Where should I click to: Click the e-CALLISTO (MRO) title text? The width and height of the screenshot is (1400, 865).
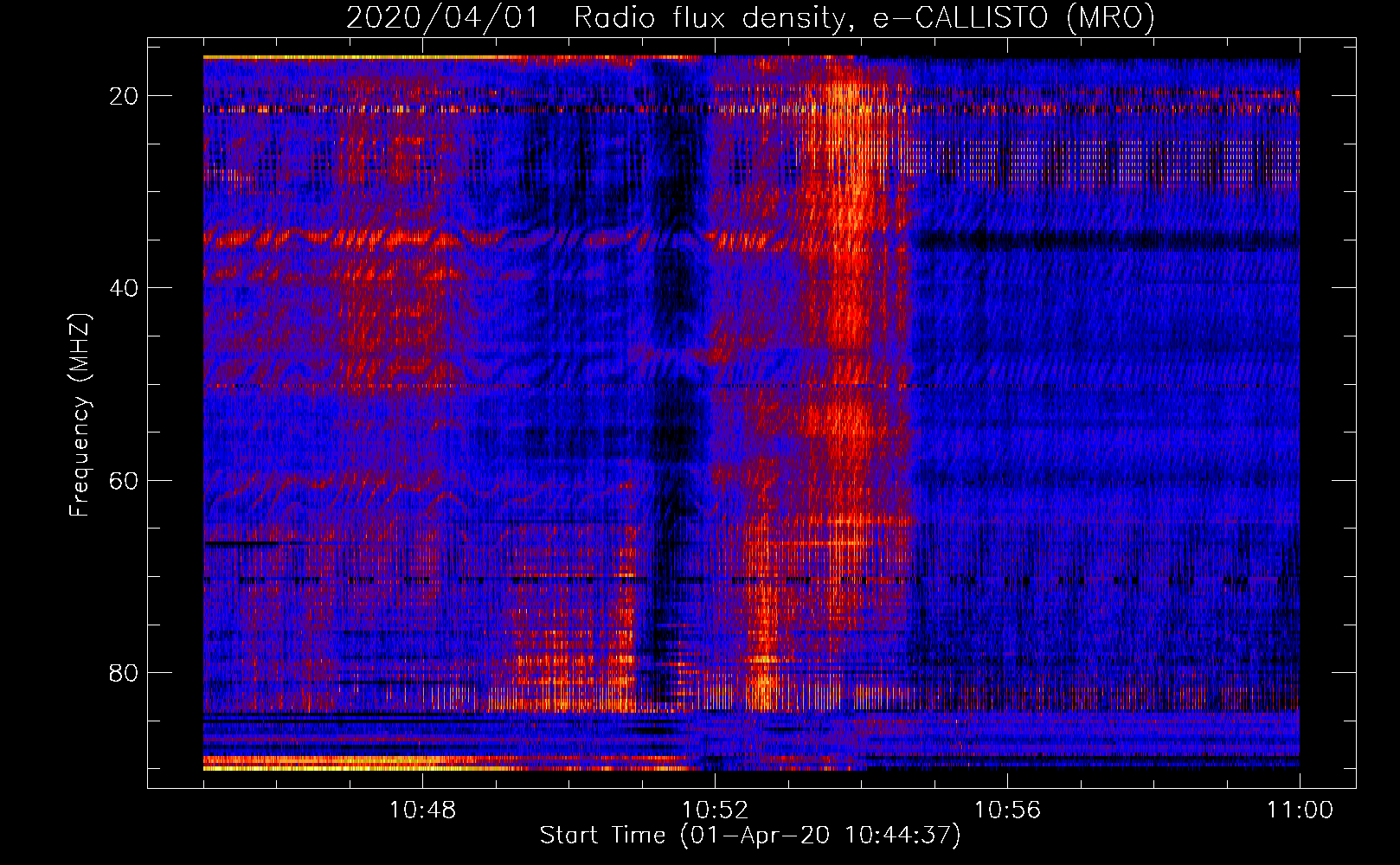pyautogui.click(x=1014, y=18)
